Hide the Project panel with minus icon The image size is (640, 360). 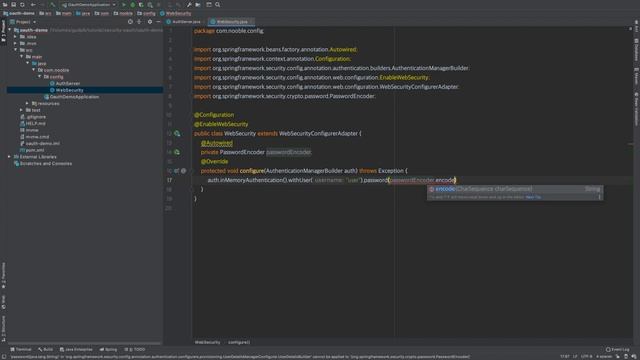coord(158,22)
